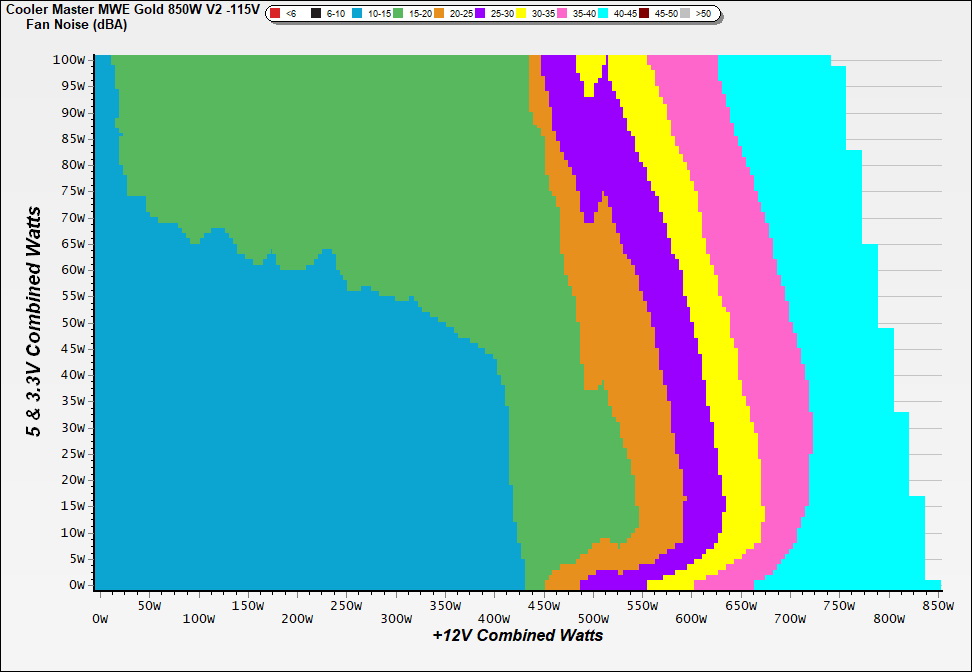Select the black 6-10 legend swatch
Screen dimensions: 972x672
pos(316,14)
